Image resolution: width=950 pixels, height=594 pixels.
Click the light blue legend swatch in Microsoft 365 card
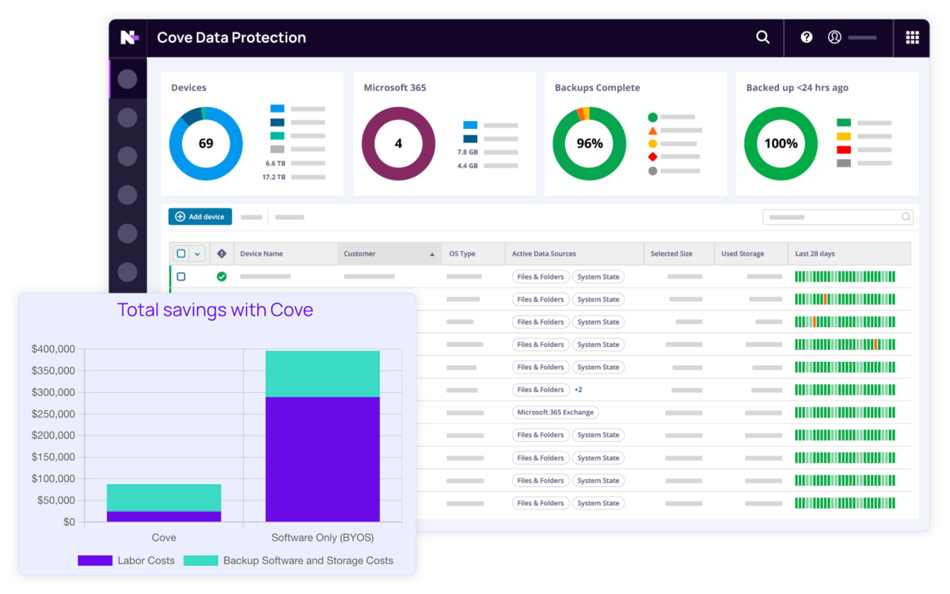[x=470, y=125]
